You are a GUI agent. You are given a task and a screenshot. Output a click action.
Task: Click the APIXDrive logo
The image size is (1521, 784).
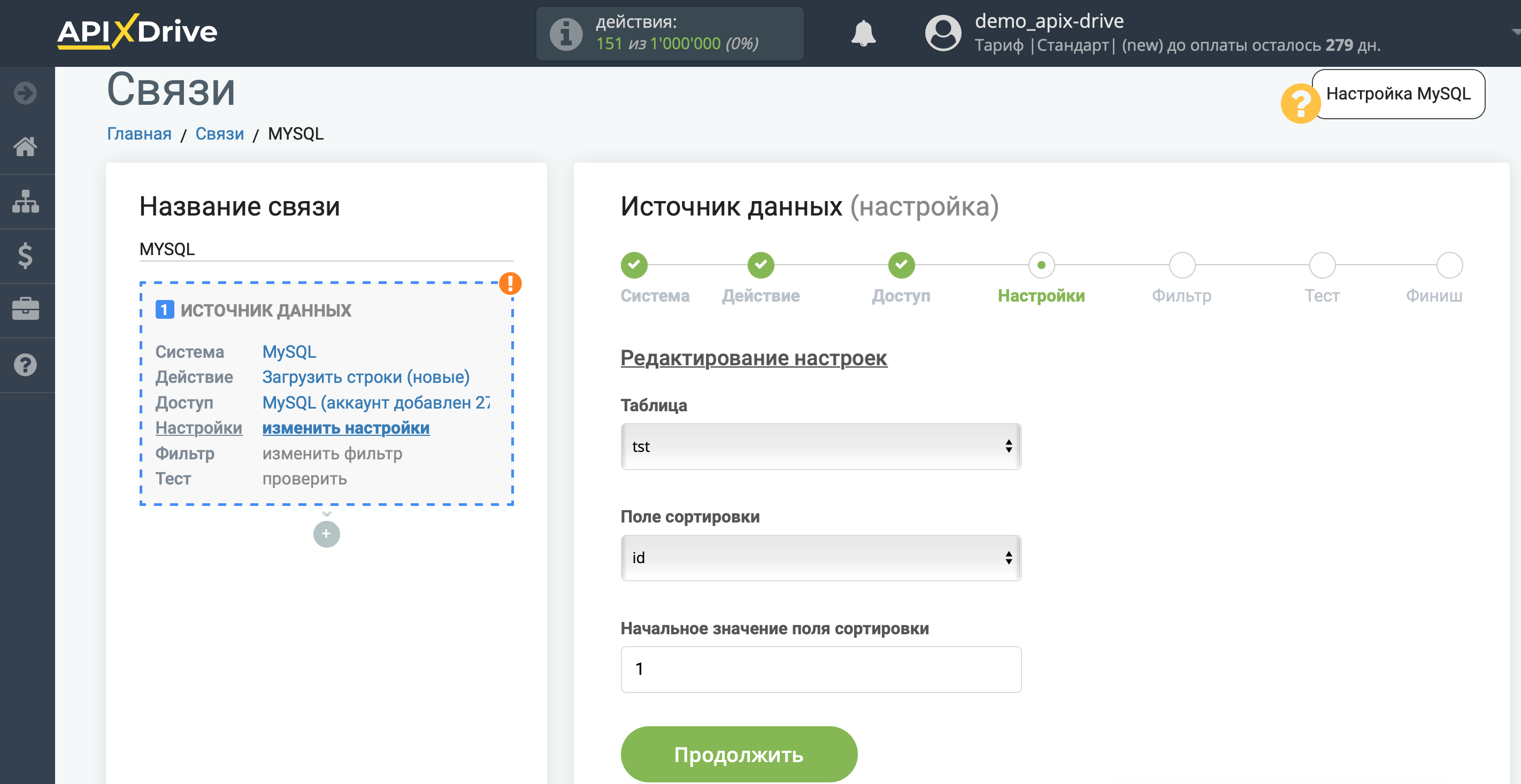137,32
